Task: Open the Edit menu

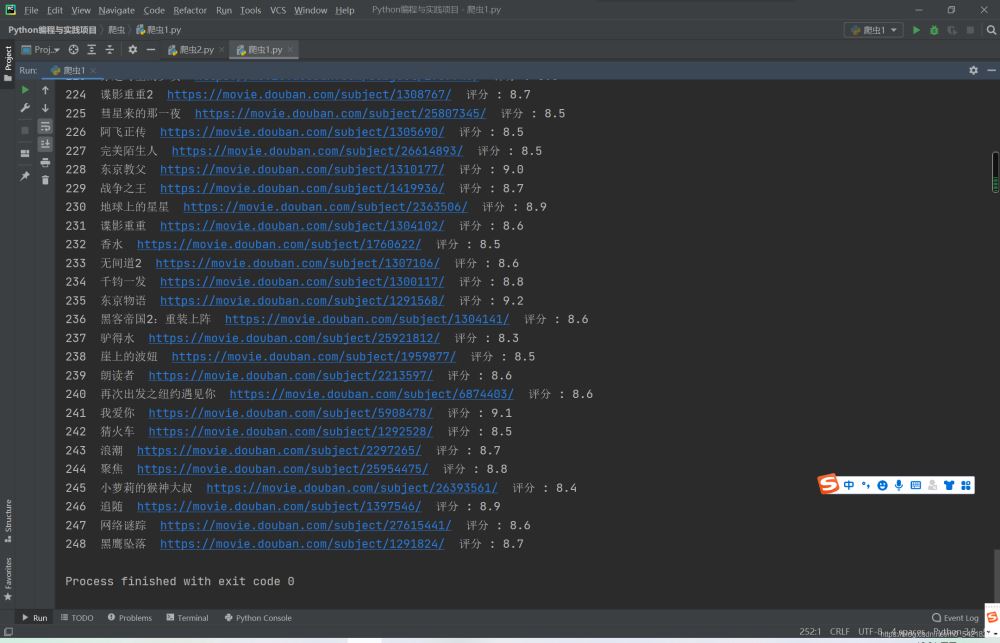Action: pos(55,10)
